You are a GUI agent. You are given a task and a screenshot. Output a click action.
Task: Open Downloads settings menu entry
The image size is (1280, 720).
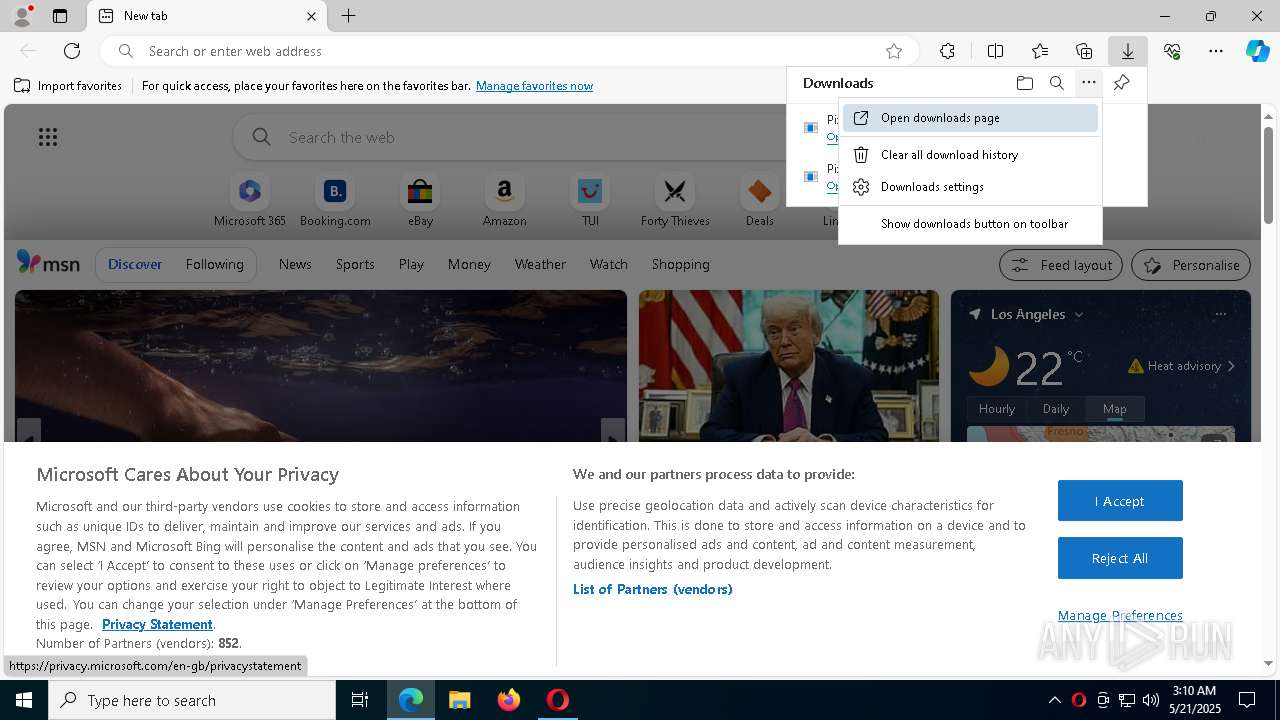(970, 187)
